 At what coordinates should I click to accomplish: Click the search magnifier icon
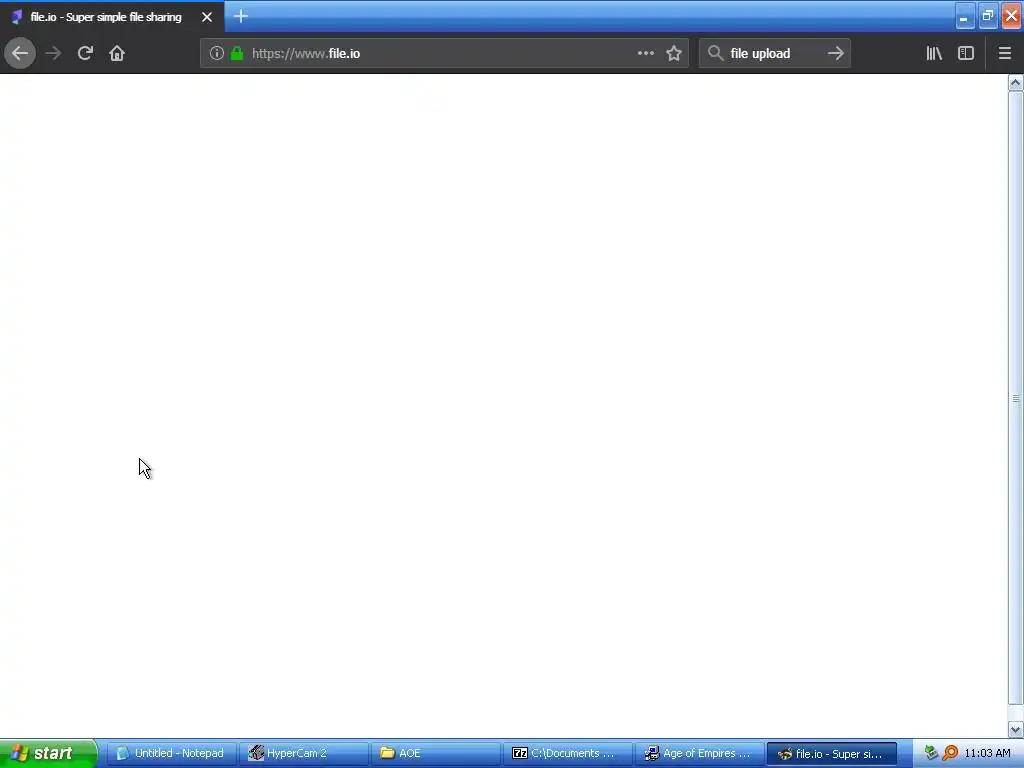[716, 53]
